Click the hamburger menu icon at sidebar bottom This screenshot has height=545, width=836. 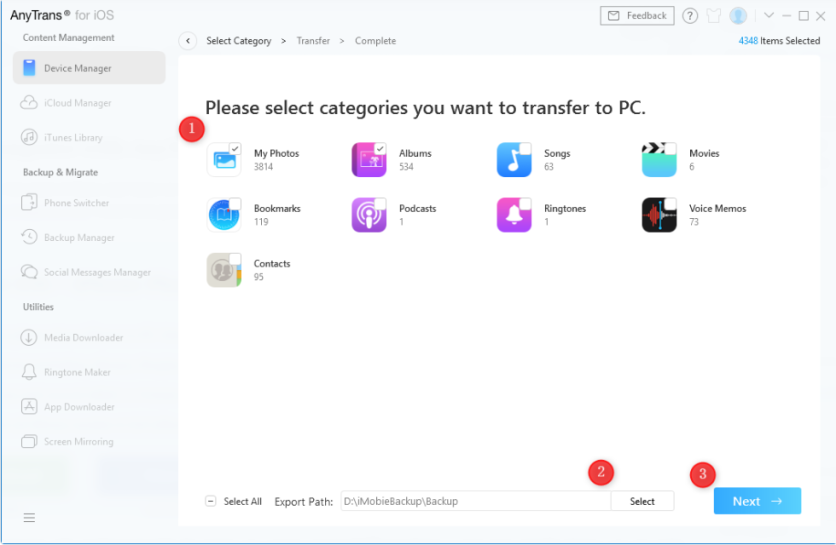[x=29, y=517]
